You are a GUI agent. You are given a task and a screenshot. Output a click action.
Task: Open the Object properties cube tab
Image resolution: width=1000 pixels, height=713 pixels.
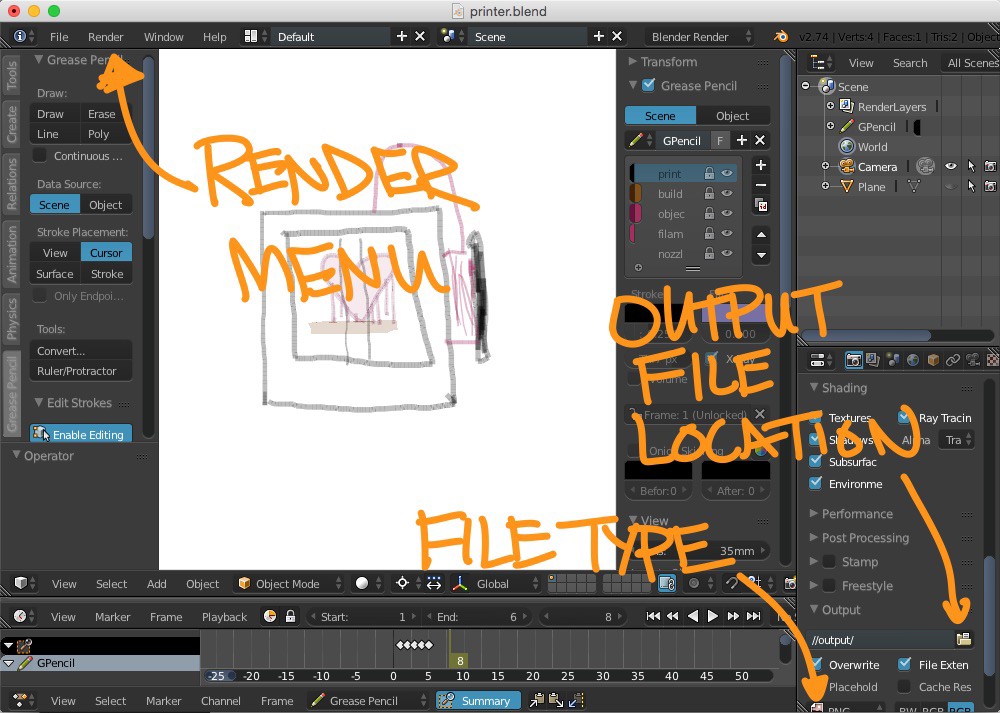[933, 360]
